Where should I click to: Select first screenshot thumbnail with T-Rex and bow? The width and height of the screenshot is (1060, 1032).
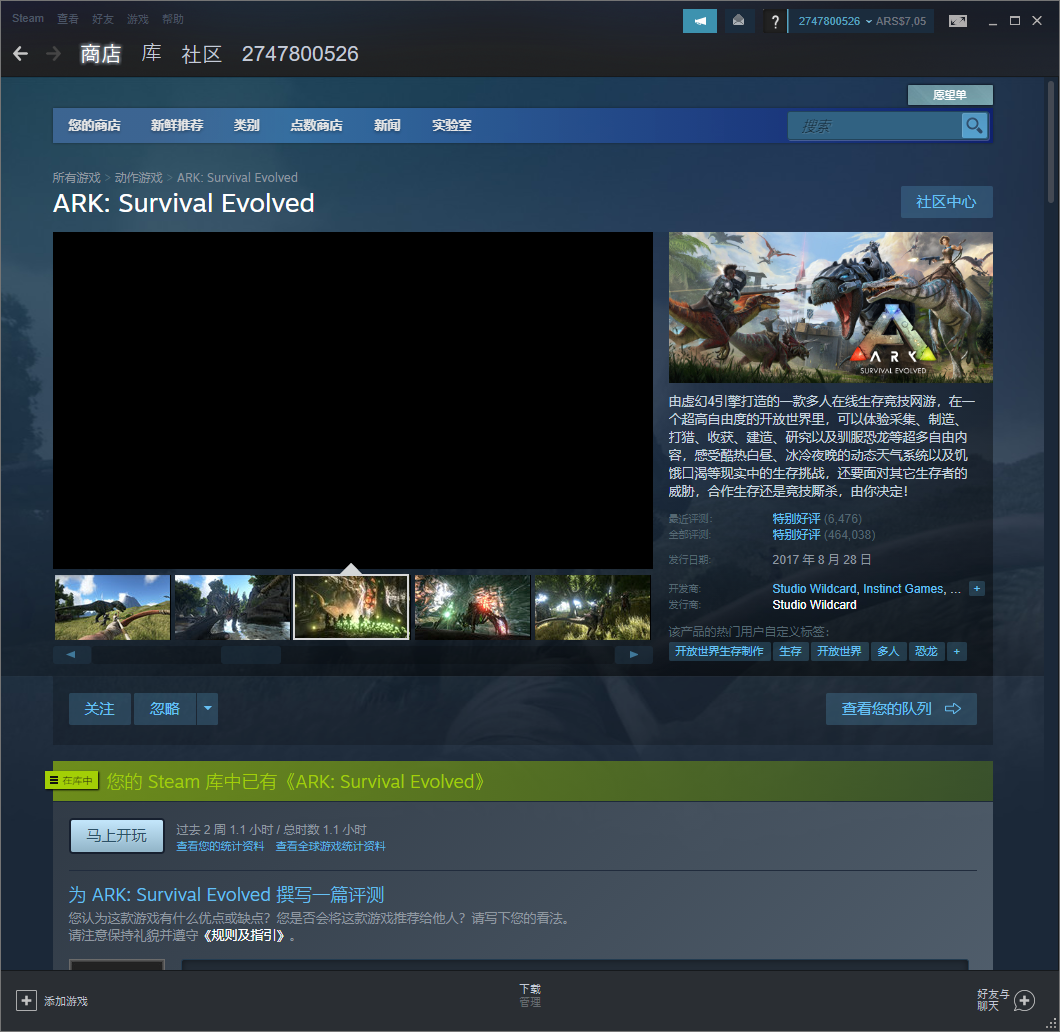pyautogui.click(x=112, y=607)
